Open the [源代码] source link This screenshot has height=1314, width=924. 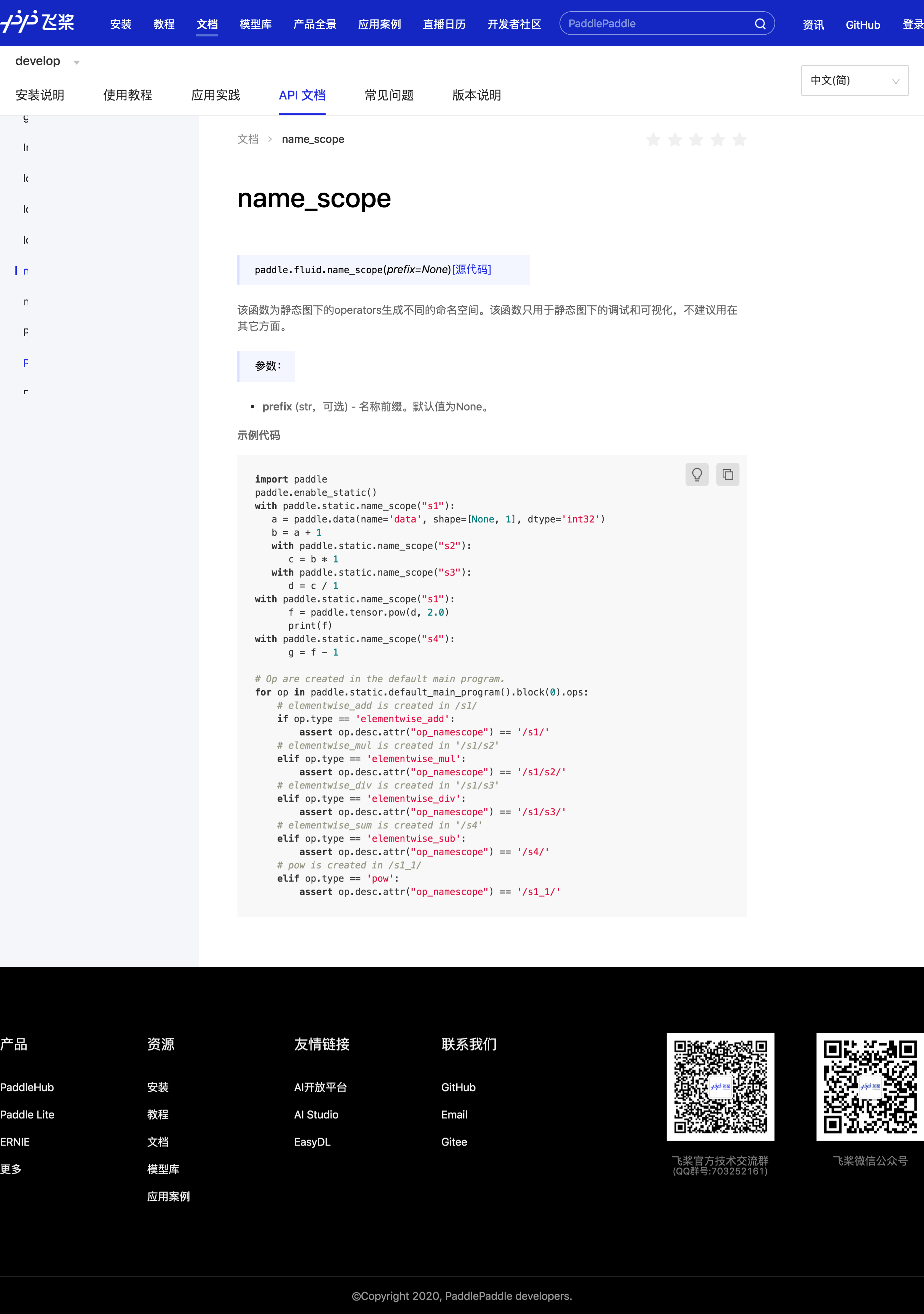point(471,270)
